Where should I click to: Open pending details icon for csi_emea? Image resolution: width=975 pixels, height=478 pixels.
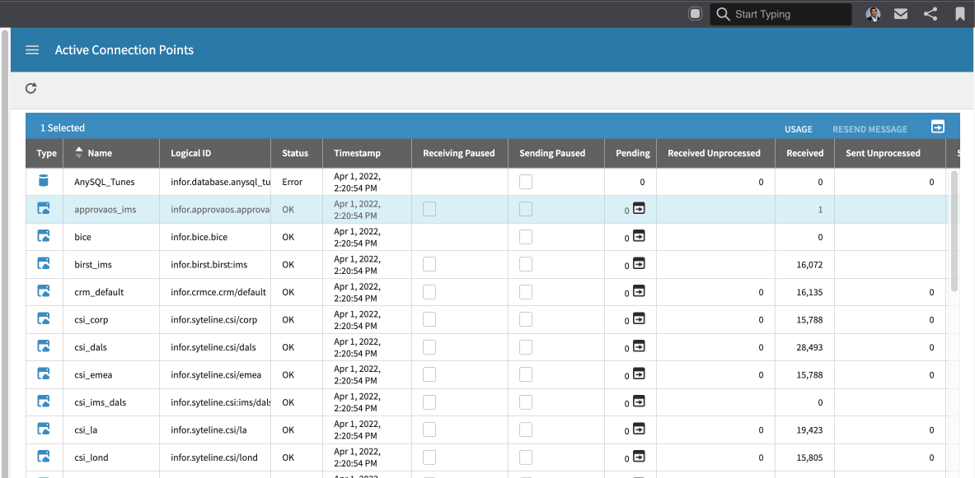pyautogui.click(x=639, y=374)
